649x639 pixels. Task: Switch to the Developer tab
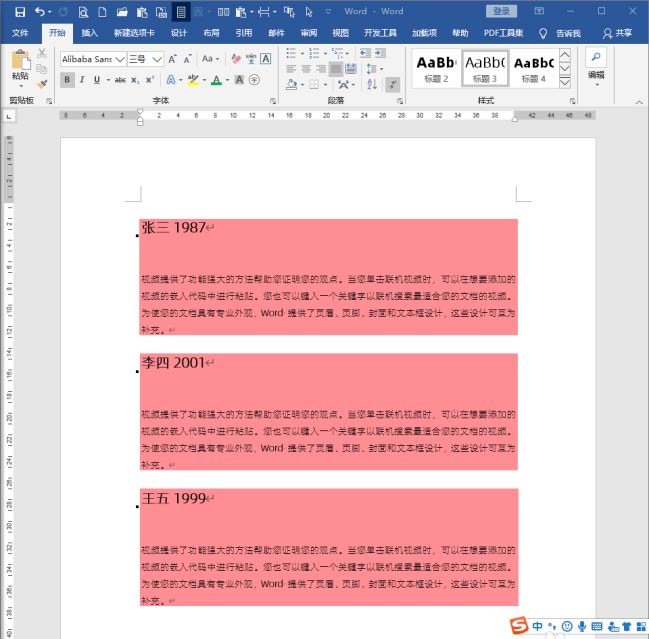tap(380, 33)
